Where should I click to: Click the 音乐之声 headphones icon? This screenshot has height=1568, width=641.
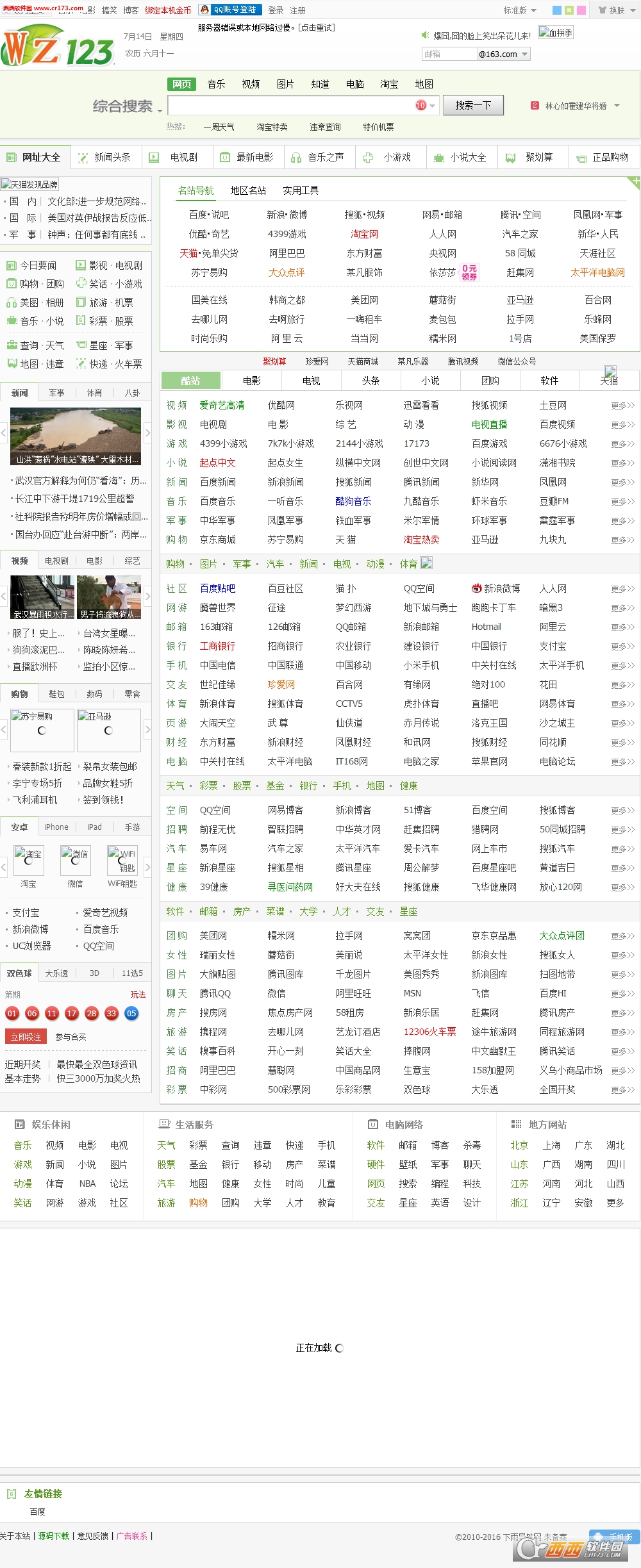(x=296, y=158)
